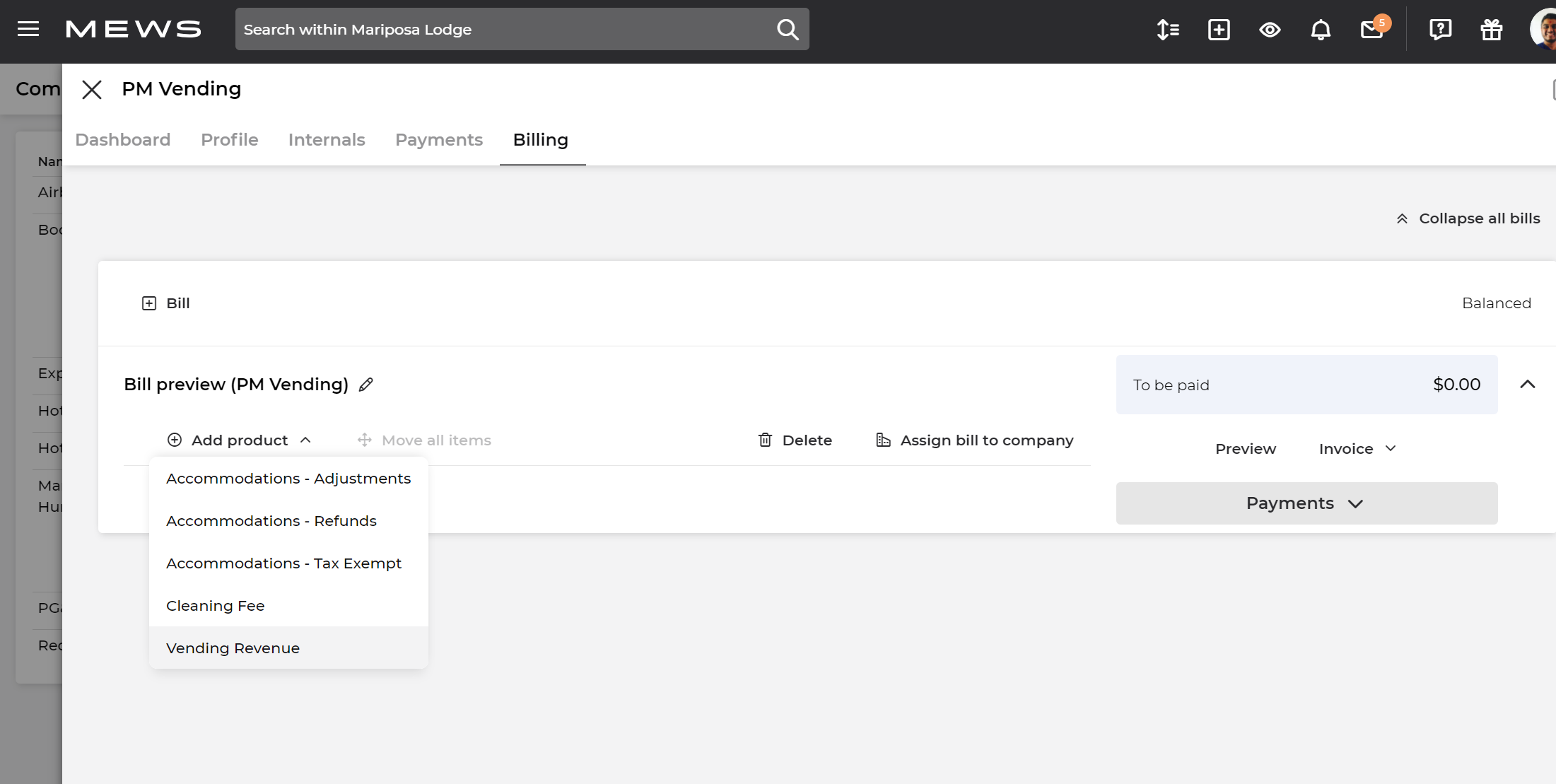Collapse the Add product dropdown
1556x784 pixels.
(x=239, y=440)
